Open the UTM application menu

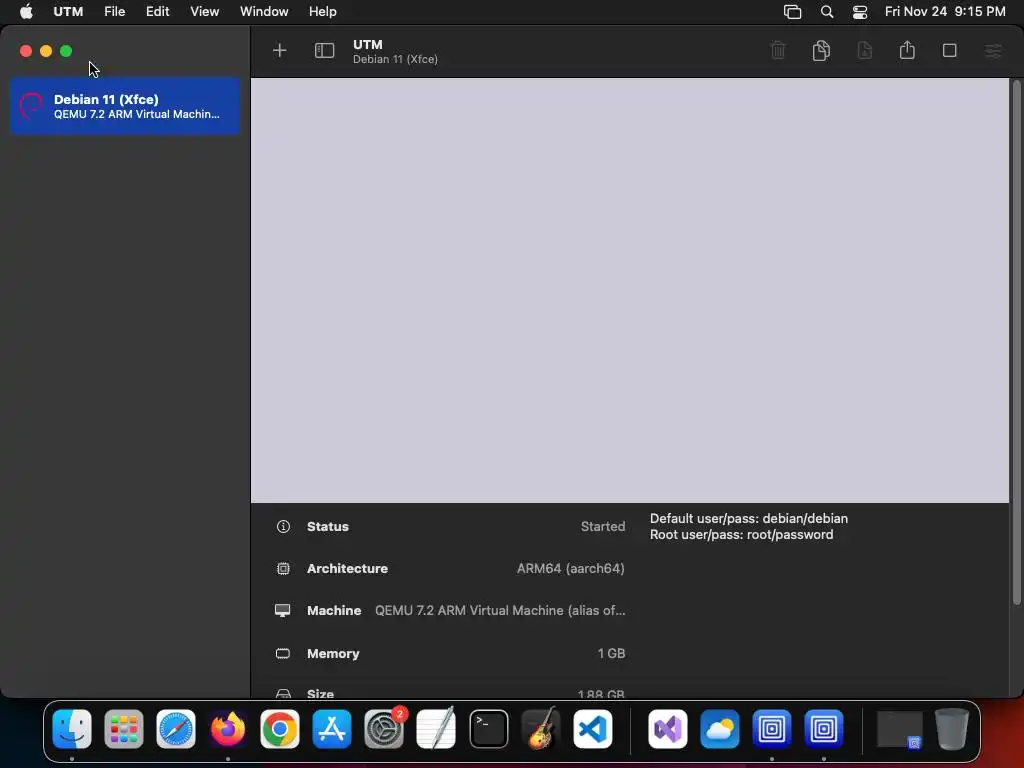point(68,12)
